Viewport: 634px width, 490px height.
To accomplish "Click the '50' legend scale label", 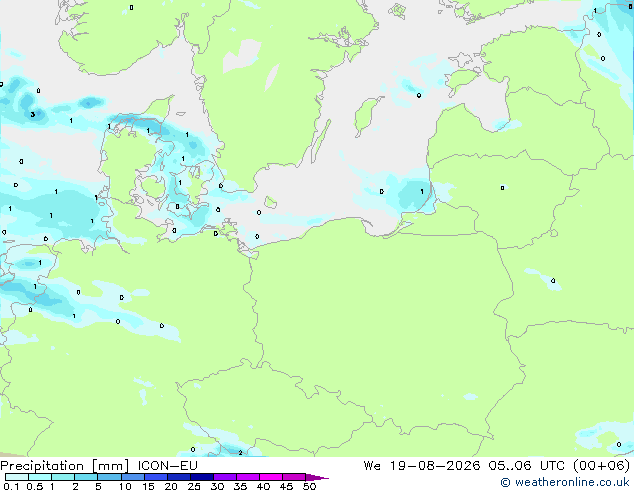I will click(x=310, y=486).
